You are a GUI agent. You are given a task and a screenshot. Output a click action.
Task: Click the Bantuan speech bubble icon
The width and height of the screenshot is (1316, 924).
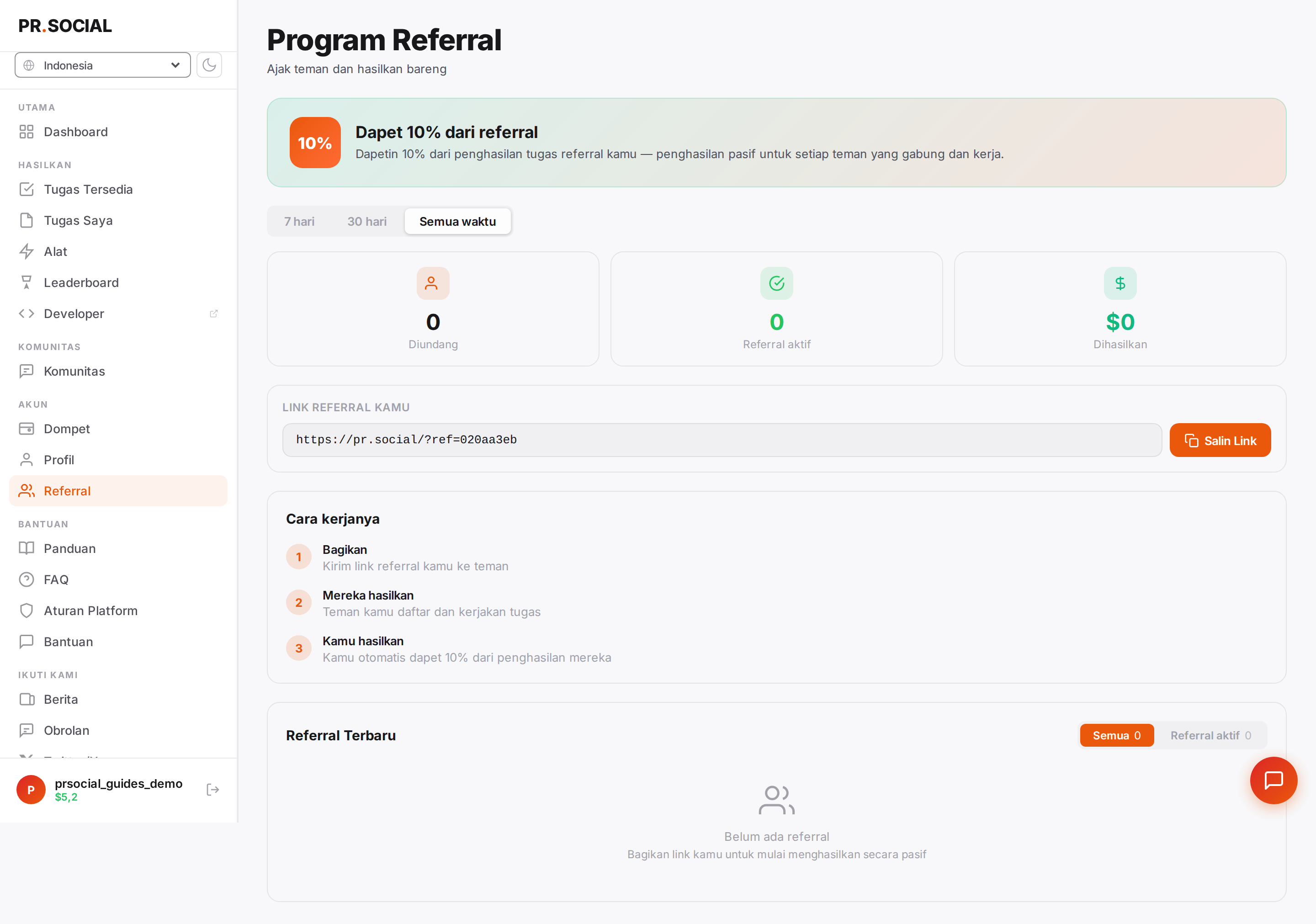(27, 642)
